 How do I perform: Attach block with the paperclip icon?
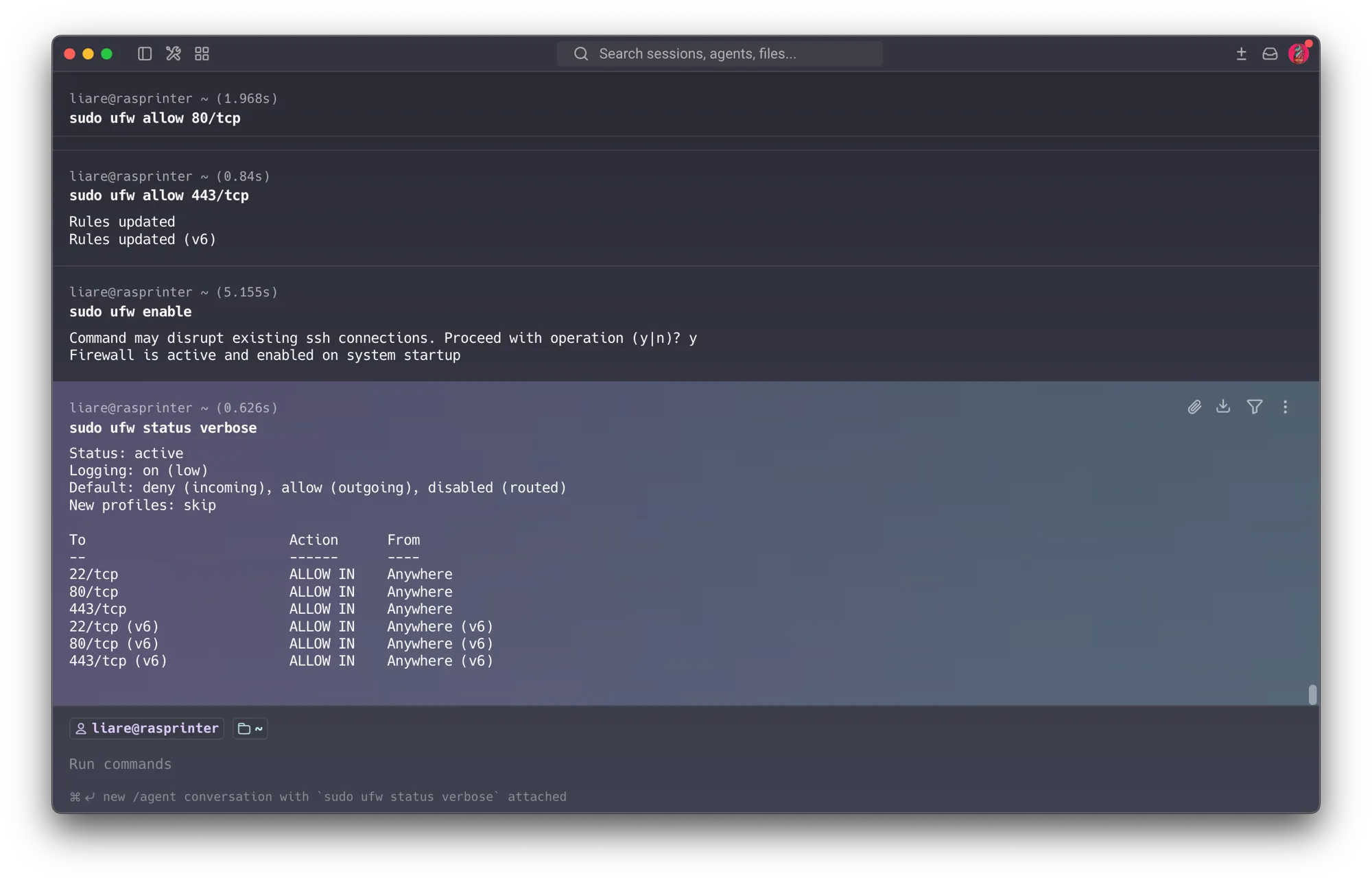(1194, 407)
